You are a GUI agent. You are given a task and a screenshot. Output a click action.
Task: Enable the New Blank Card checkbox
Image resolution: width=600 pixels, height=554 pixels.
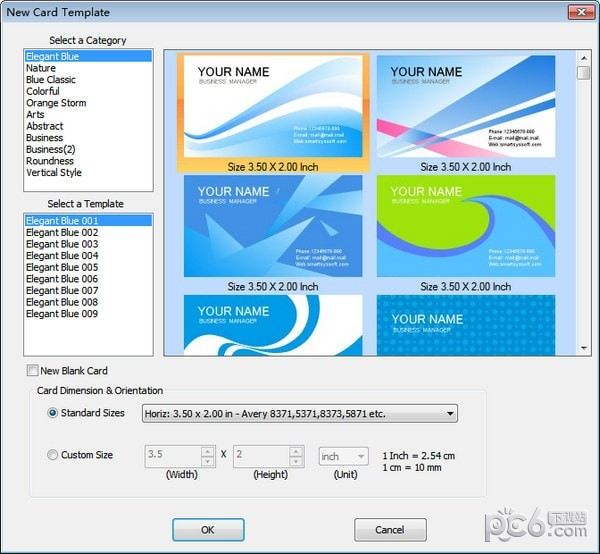click(34, 371)
